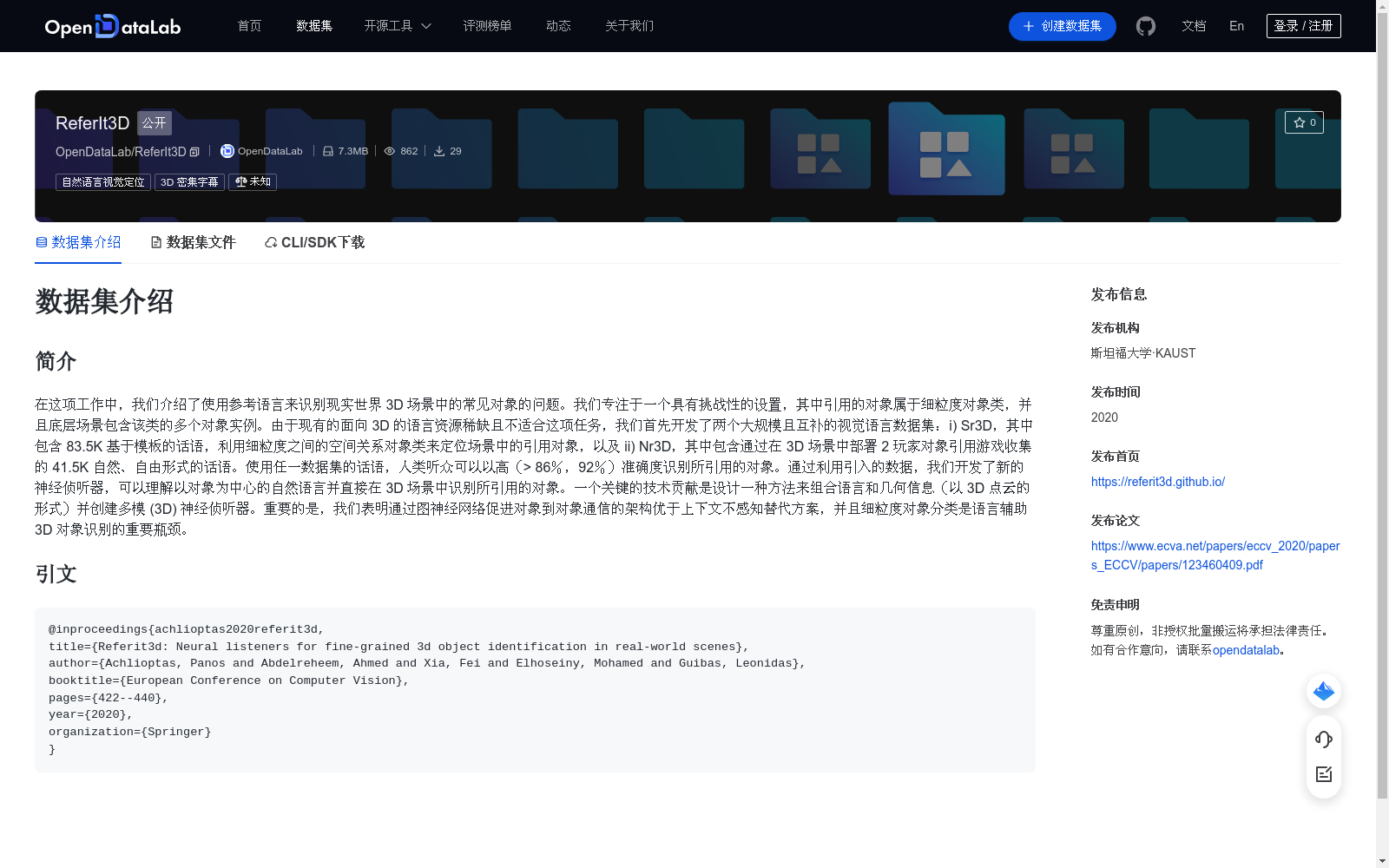The image size is (1389, 868).
Task: Click the license scale icon tag 未知
Action: 253,182
